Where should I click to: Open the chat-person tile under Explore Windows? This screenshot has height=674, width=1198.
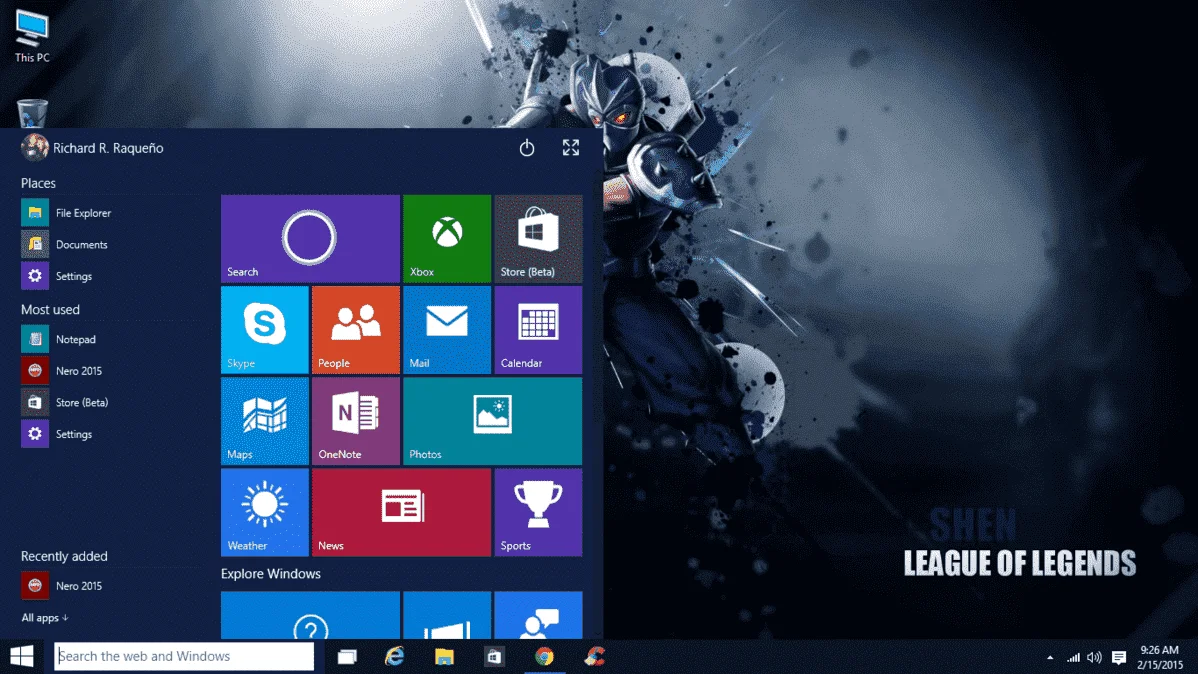pyautogui.click(x=538, y=615)
